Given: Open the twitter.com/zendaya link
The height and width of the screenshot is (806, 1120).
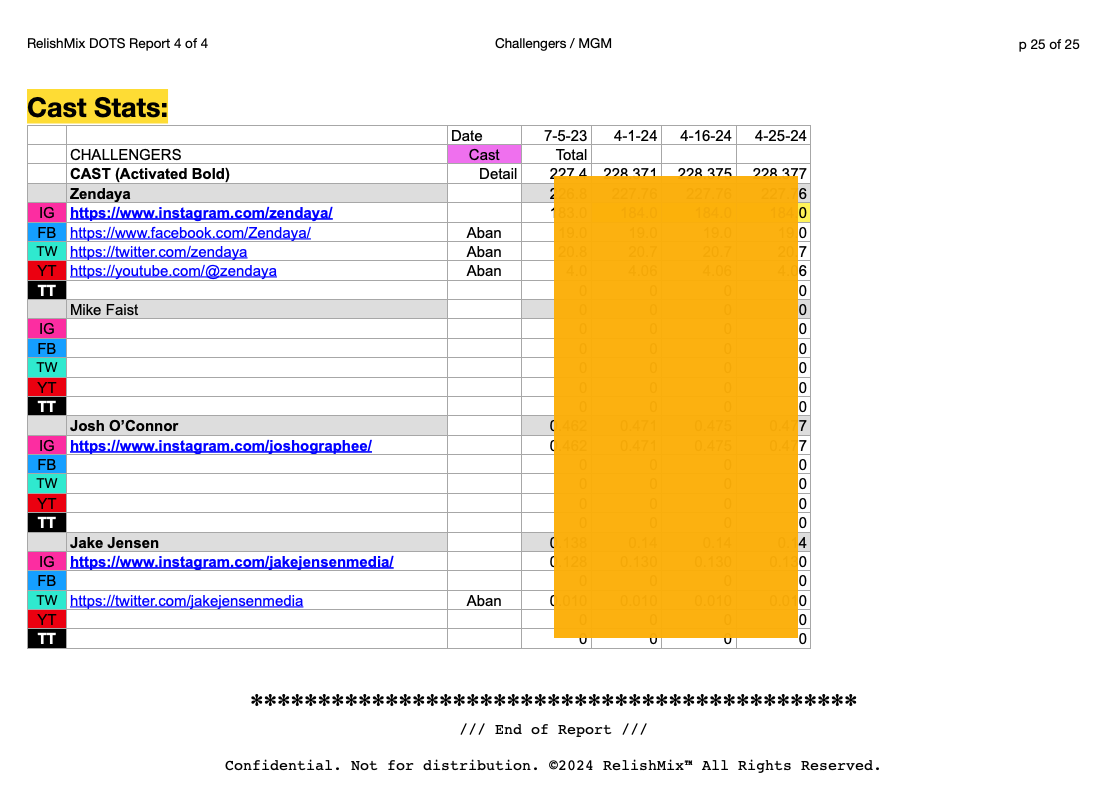Looking at the screenshot, I should (x=159, y=252).
